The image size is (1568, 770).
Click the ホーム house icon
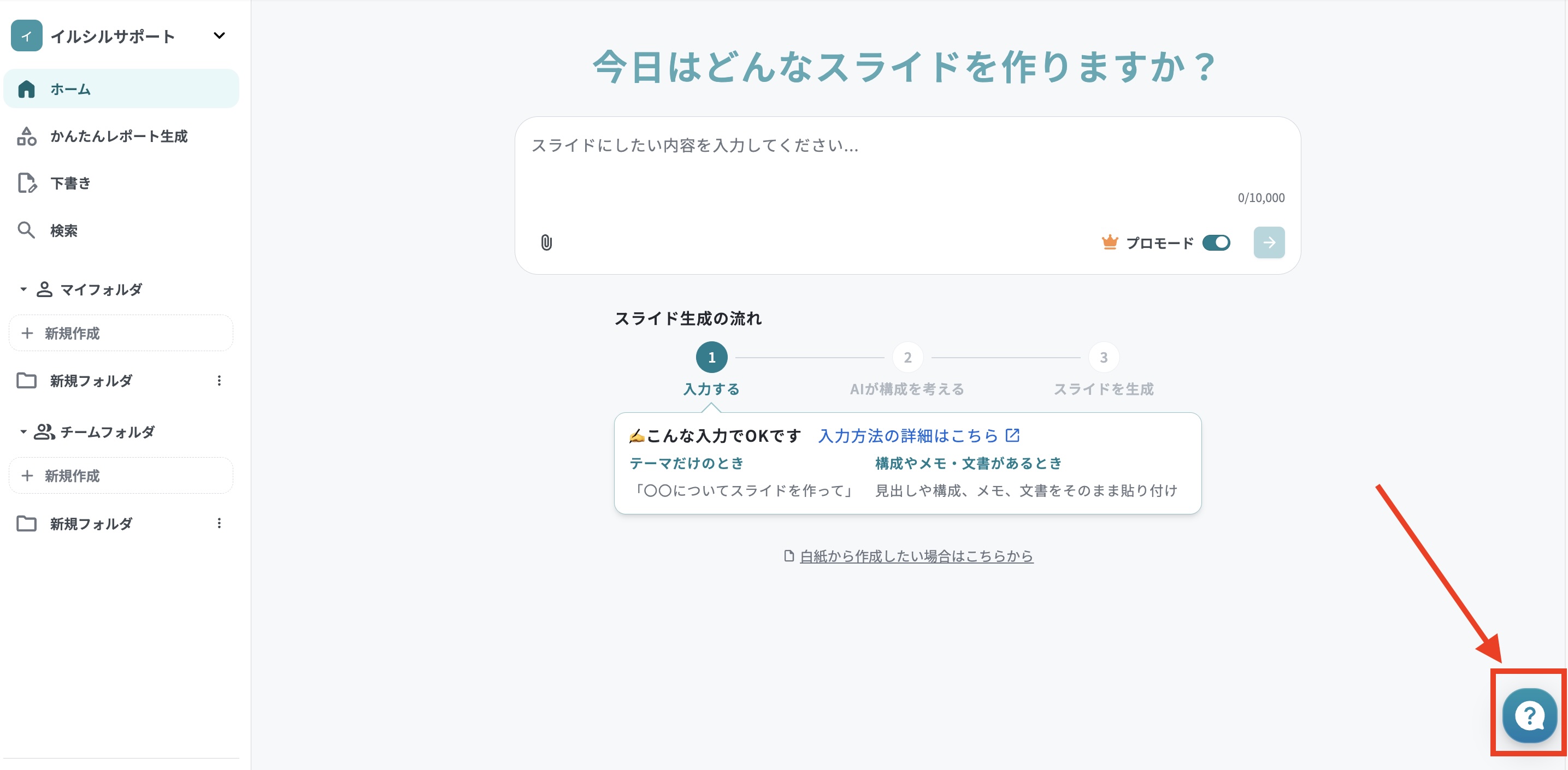pos(27,89)
